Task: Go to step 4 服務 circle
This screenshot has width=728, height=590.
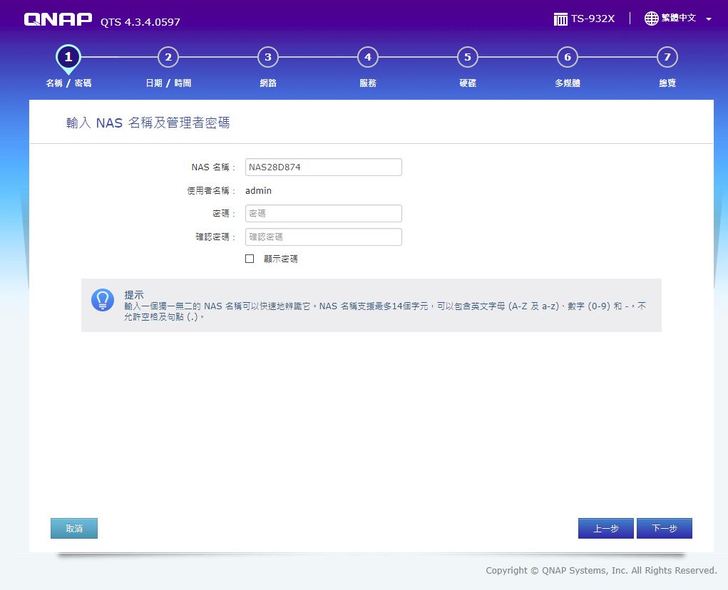Action: click(x=368, y=57)
